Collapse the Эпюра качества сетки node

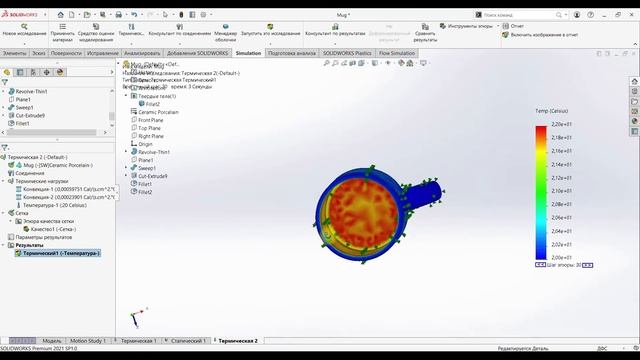tap(11, 221)
